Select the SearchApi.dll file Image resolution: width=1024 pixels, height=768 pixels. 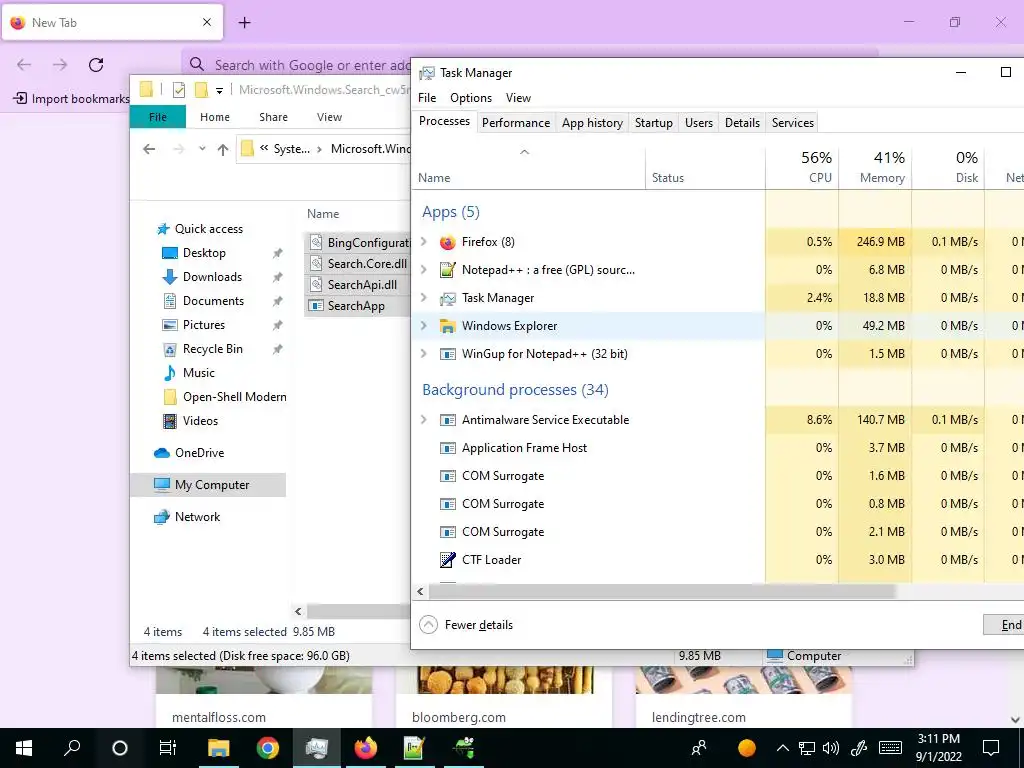click(x=357, y=285)
